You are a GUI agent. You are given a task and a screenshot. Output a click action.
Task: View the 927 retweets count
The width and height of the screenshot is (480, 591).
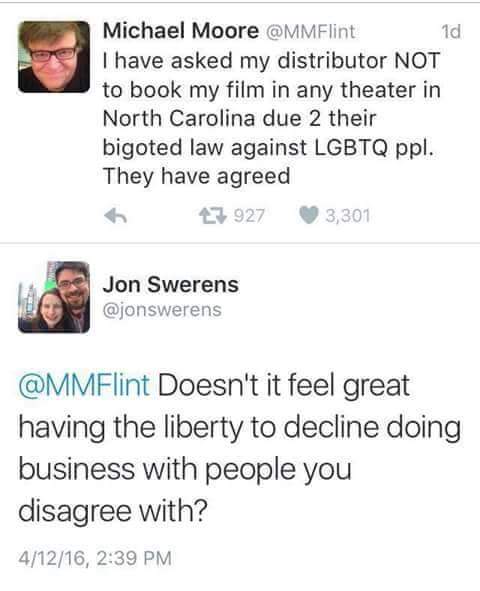249,216
